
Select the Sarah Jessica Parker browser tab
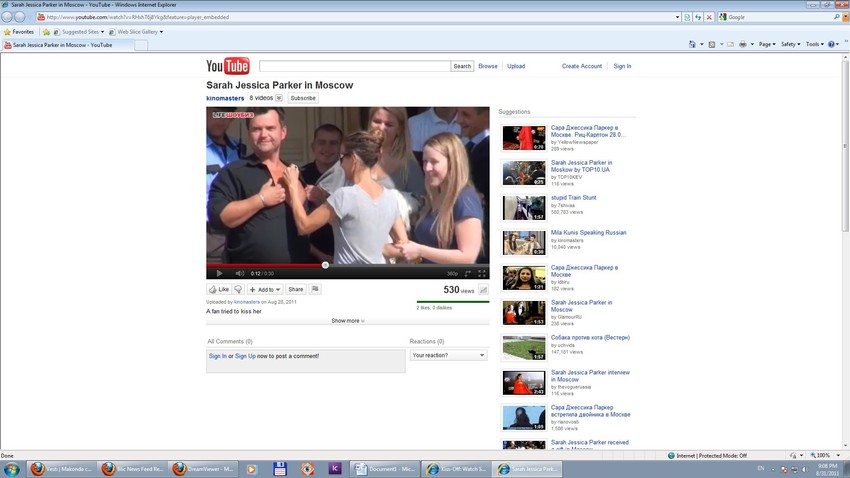tap(60, 45)
